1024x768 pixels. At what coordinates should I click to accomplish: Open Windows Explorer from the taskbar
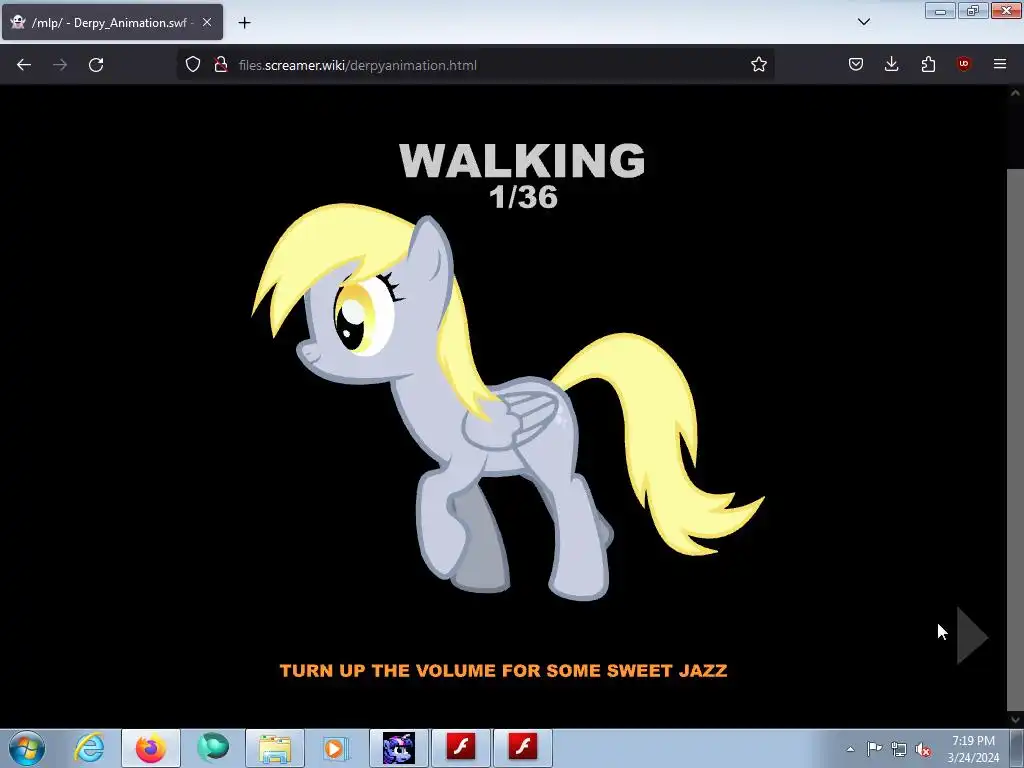(275, 748)
